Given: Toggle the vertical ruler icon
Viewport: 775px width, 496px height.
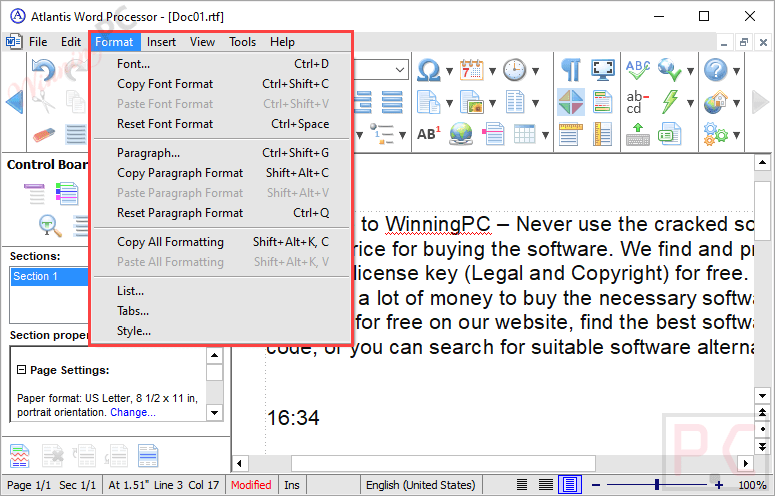Looking at the screenshot, I should pos(603,134).
